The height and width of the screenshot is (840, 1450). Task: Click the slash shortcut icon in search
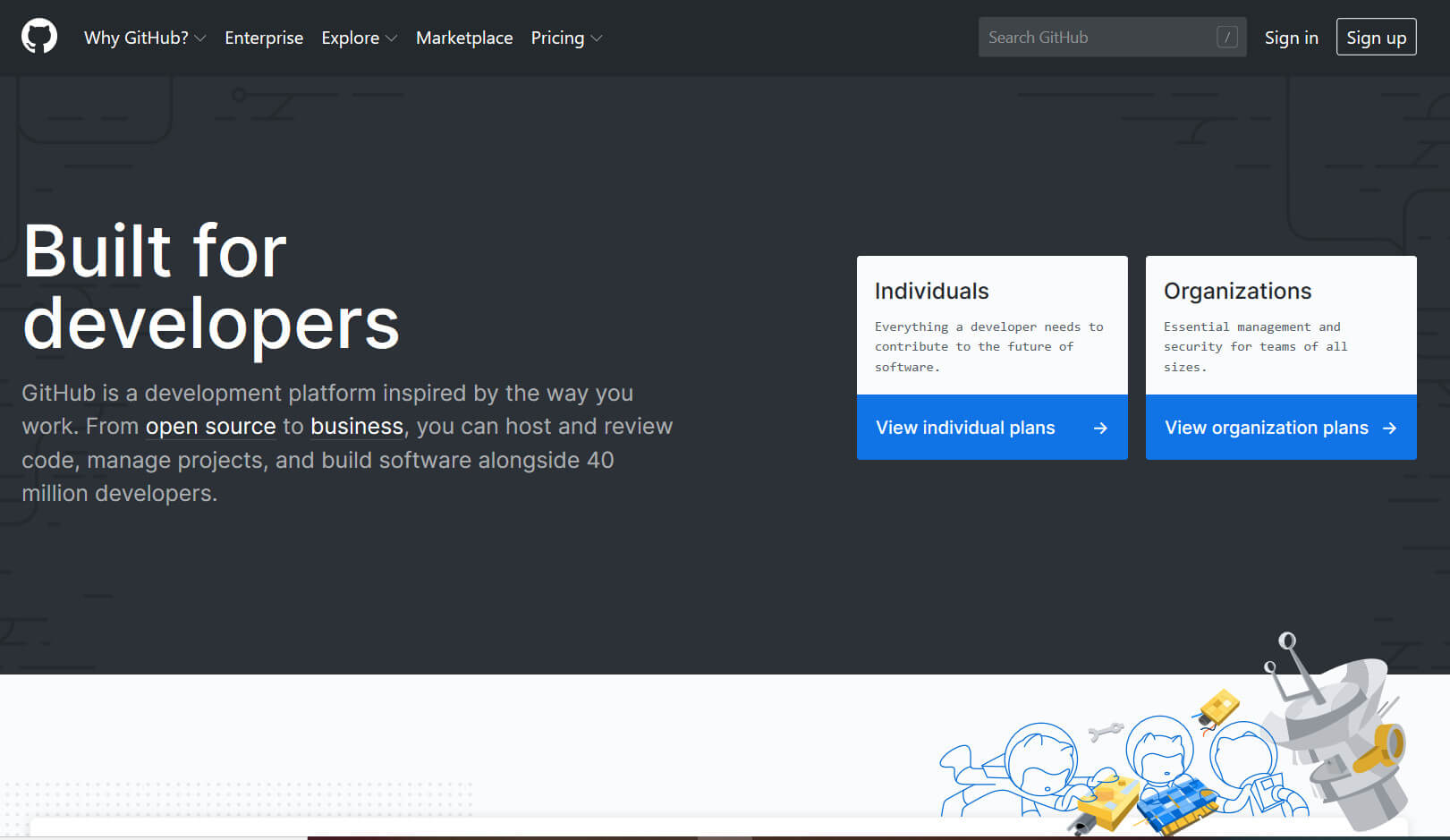[1226, 38]
